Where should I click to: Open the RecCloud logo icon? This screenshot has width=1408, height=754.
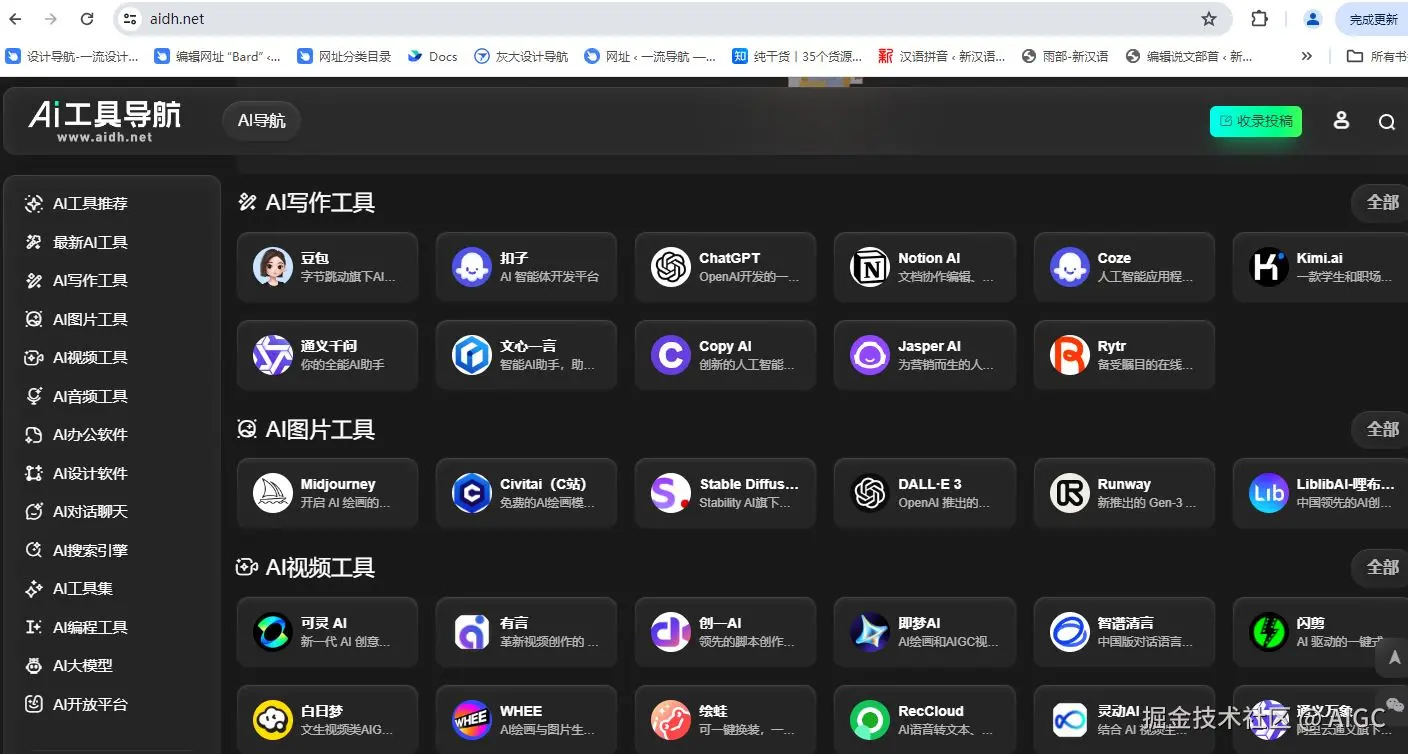pos(869,720)
